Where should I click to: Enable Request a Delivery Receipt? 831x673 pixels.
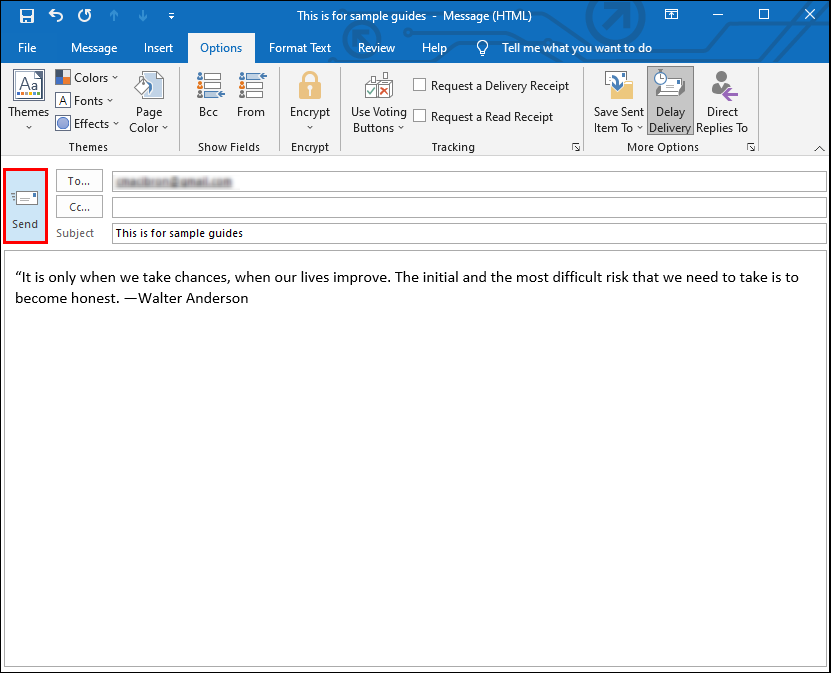(420, 86)
